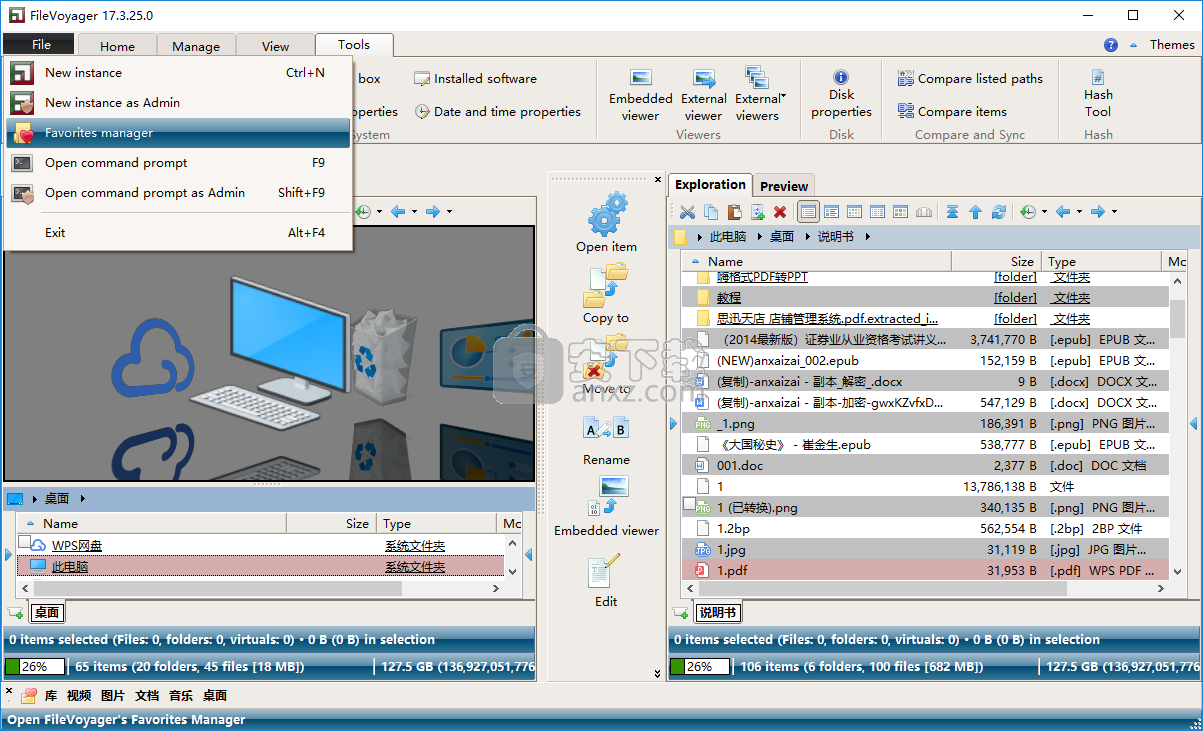Sort right pane by Size column header
The image size is (1203, 731).
[x=995, y=261]
